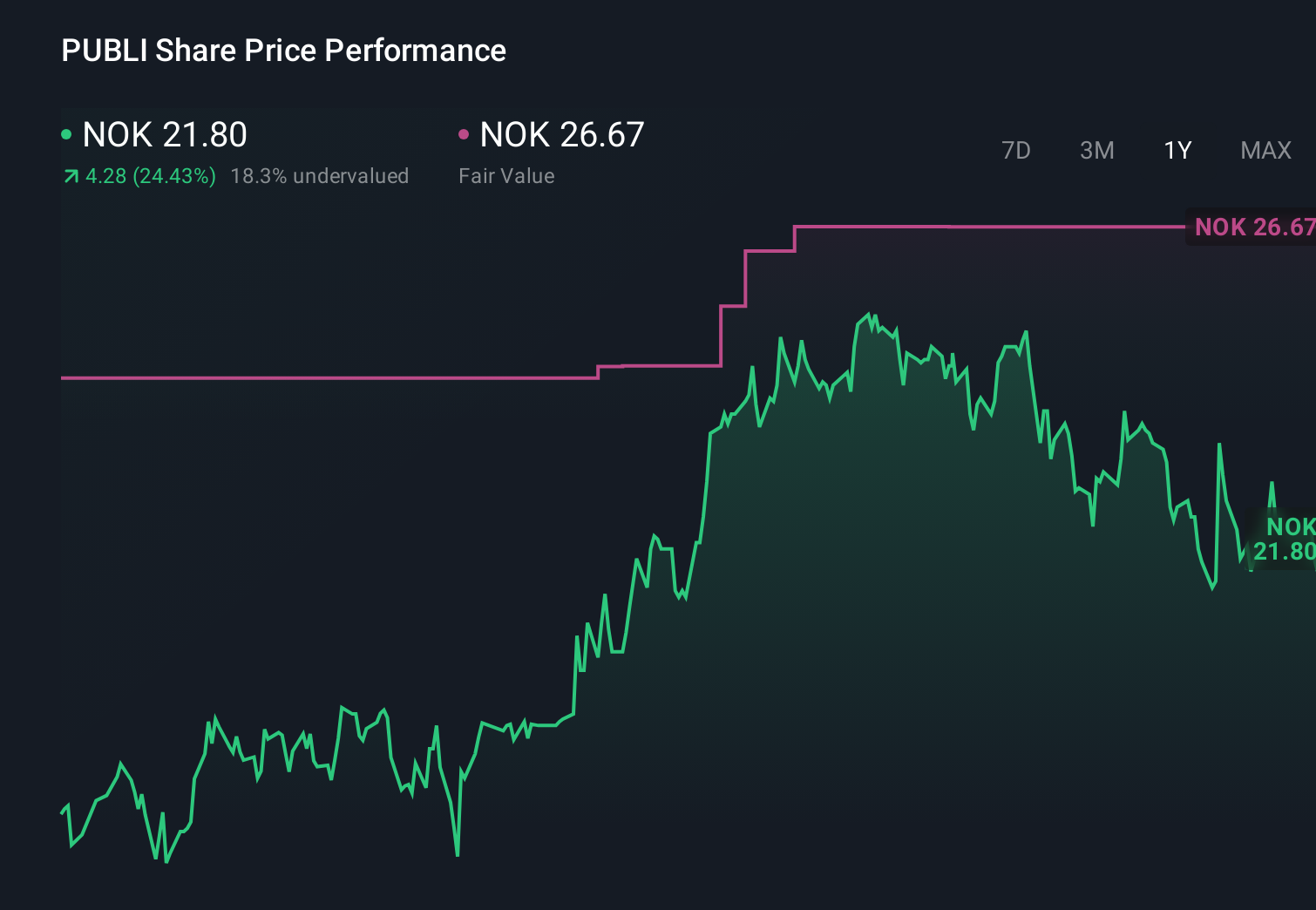The width and height of the screenshot is (1316, 910).
Task: Click the pink fair value step line
Action: [x=349, y=377]
